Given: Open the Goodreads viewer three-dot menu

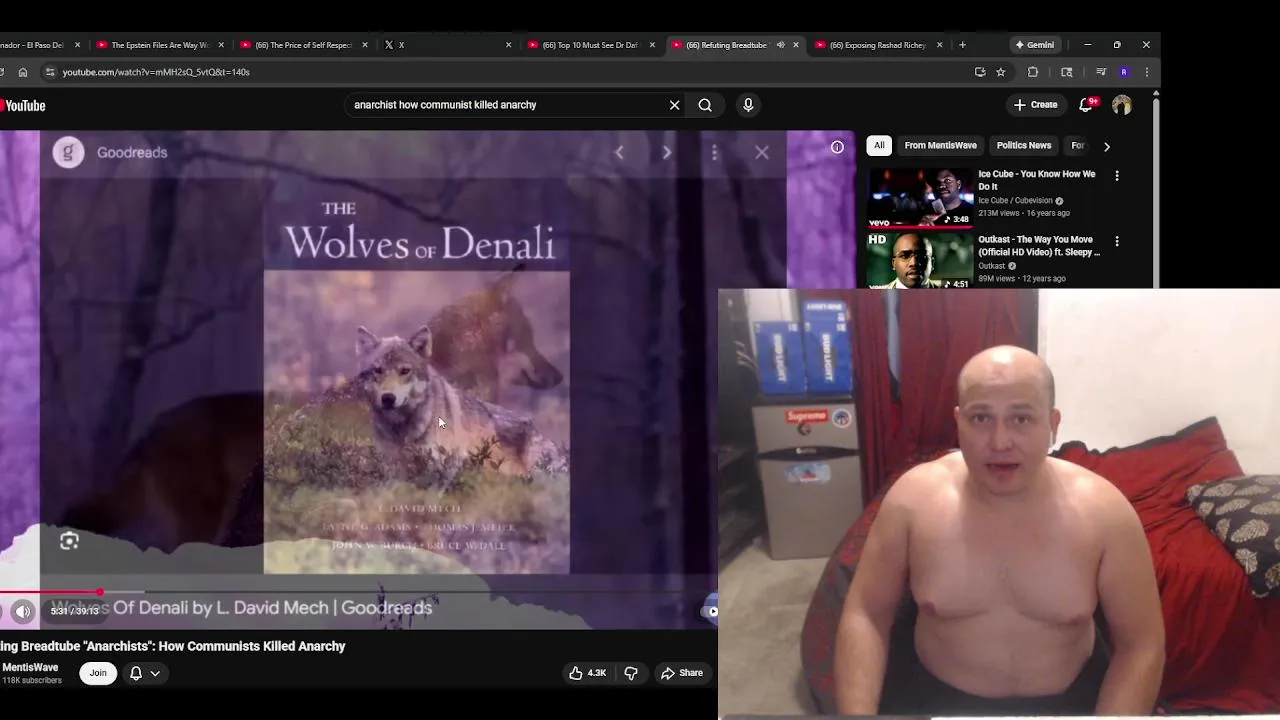Looking at the screenshot, I should 714,152.
